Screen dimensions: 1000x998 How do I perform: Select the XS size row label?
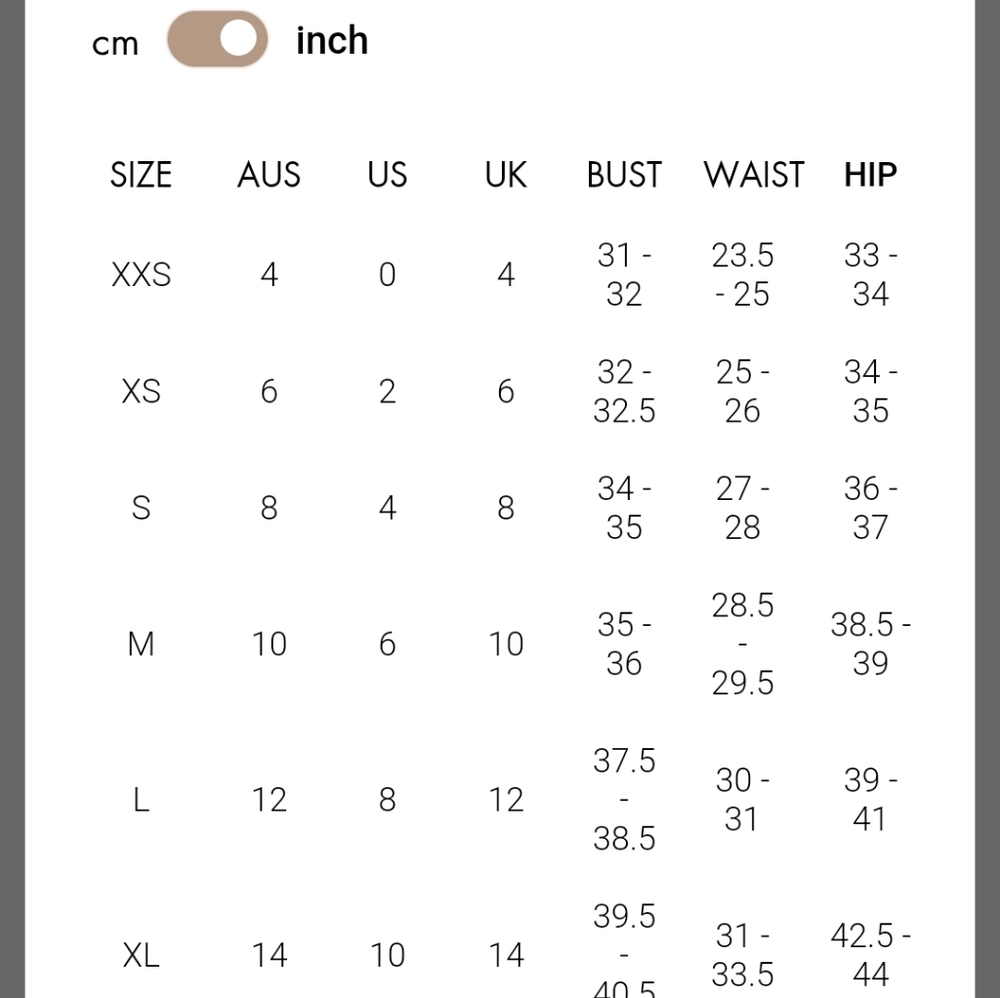(x=141, y=391)
